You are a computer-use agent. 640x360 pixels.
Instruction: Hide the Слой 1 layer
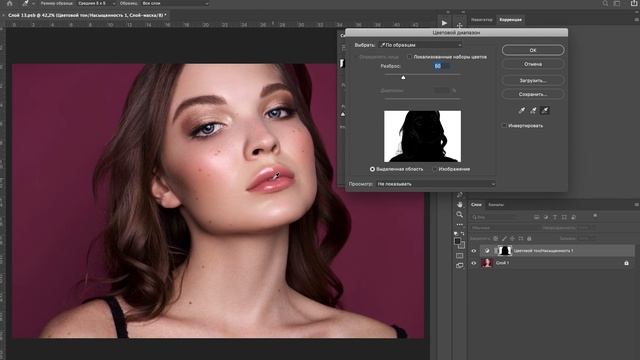point(474,263)
